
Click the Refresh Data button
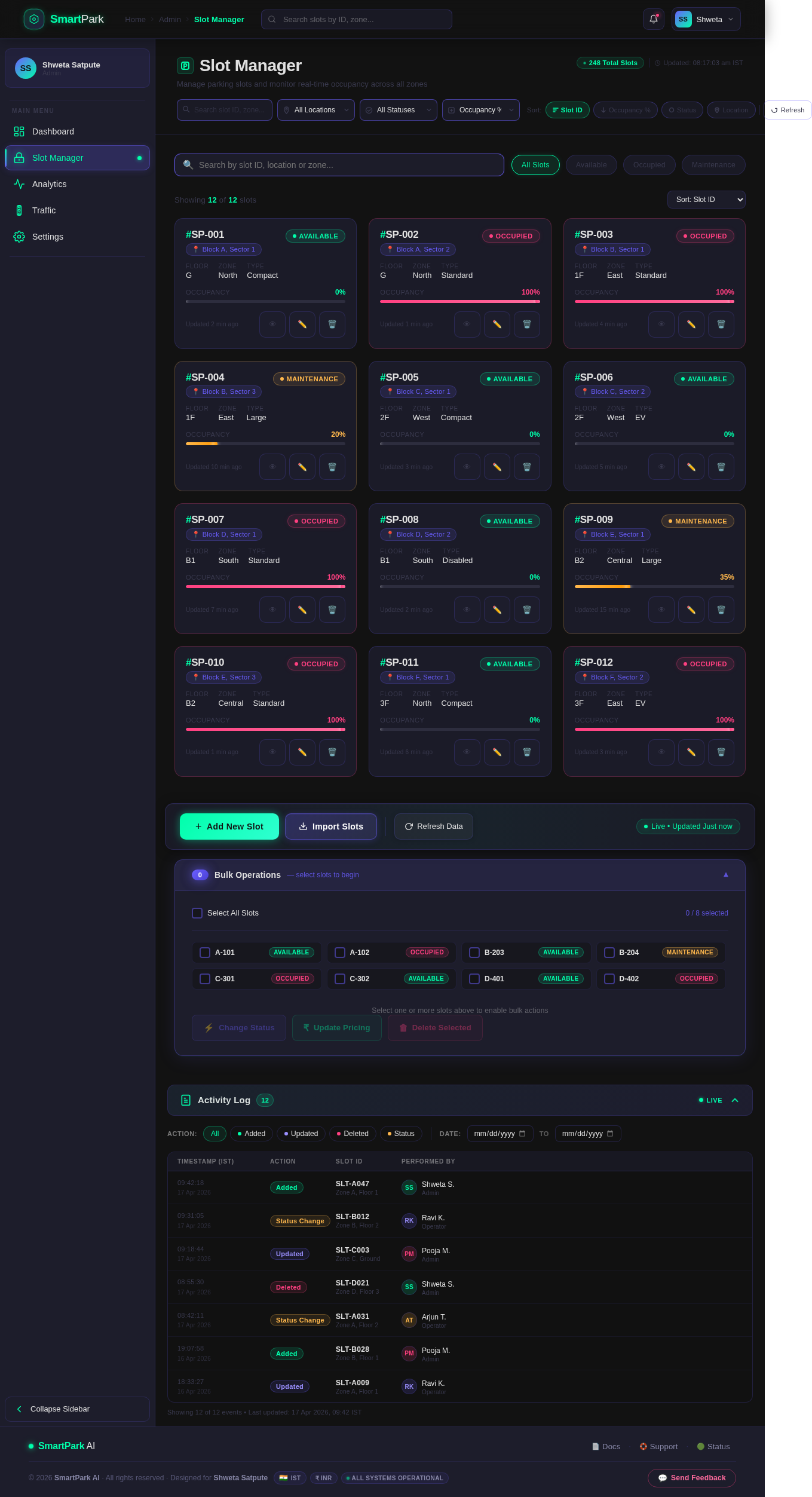click(x=434, y=826)
